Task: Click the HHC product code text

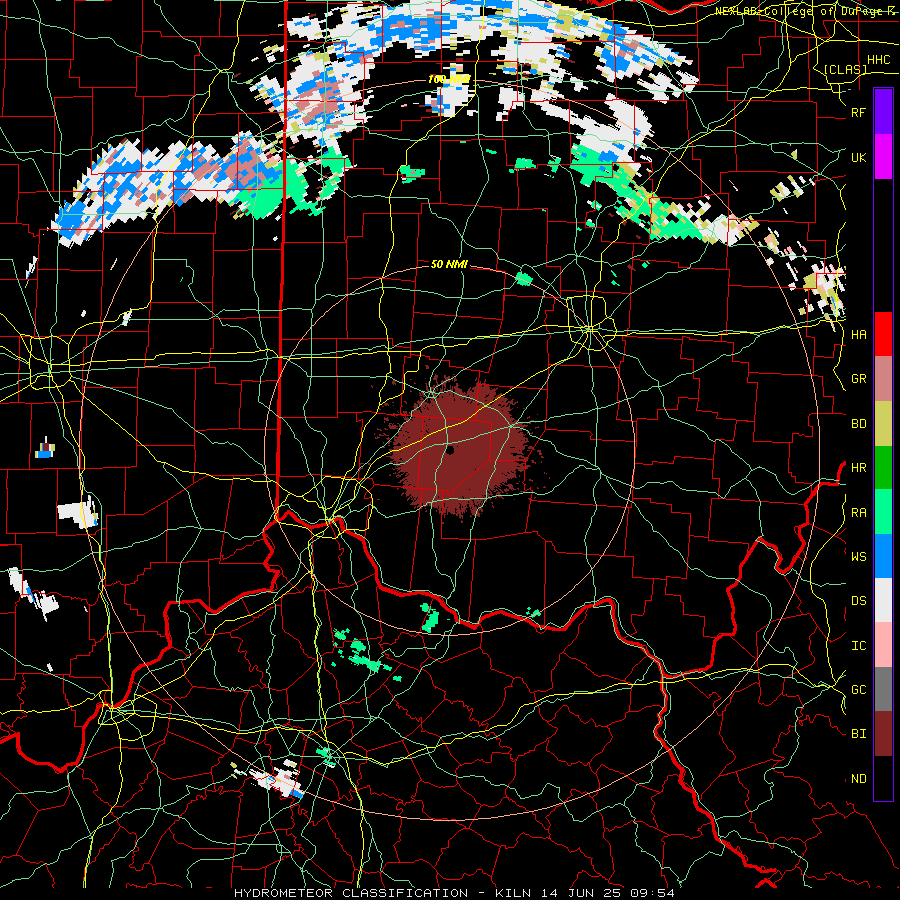Action: pos(878,60)
